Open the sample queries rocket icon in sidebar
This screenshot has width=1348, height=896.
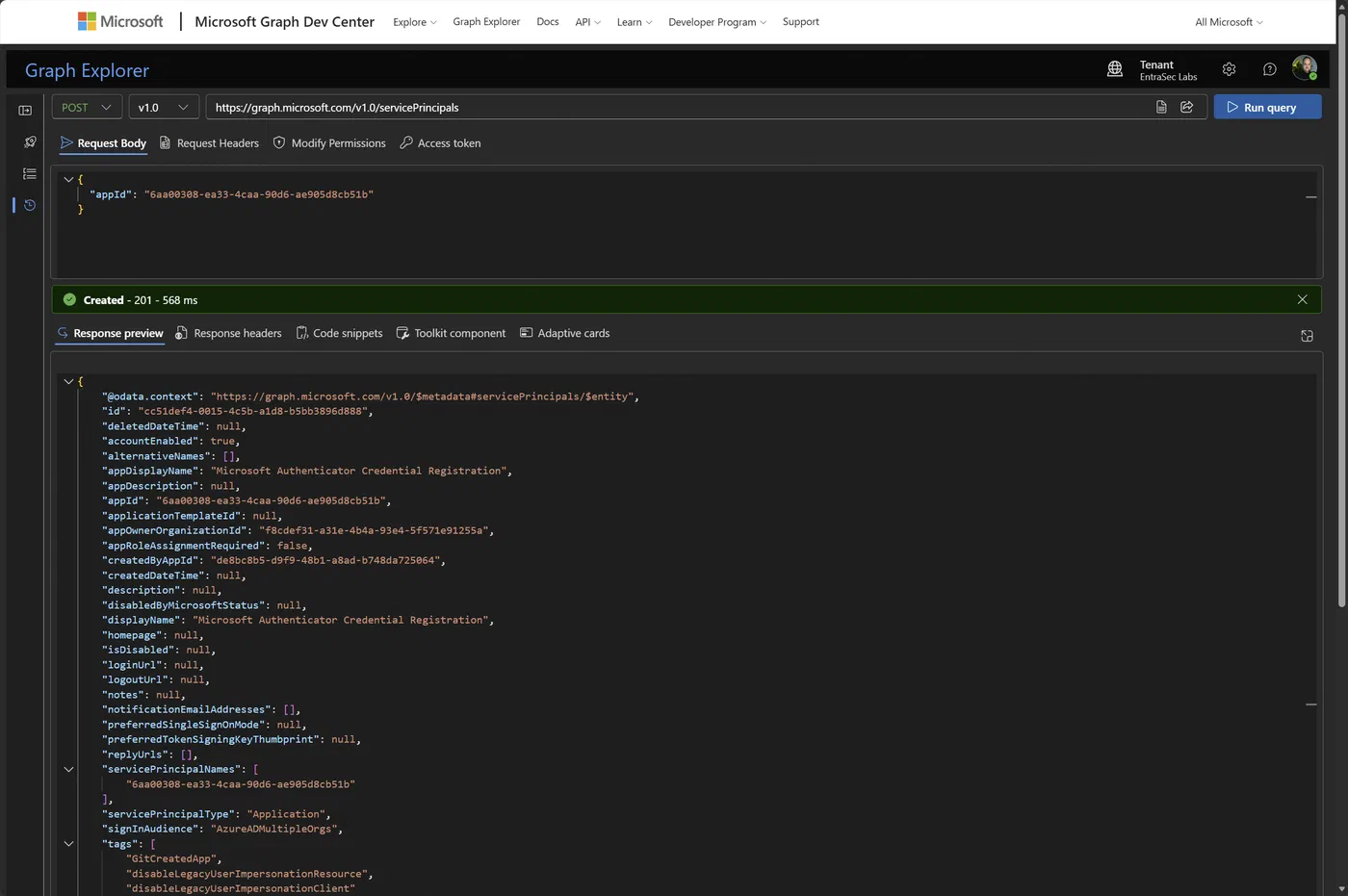coord(30,142)
